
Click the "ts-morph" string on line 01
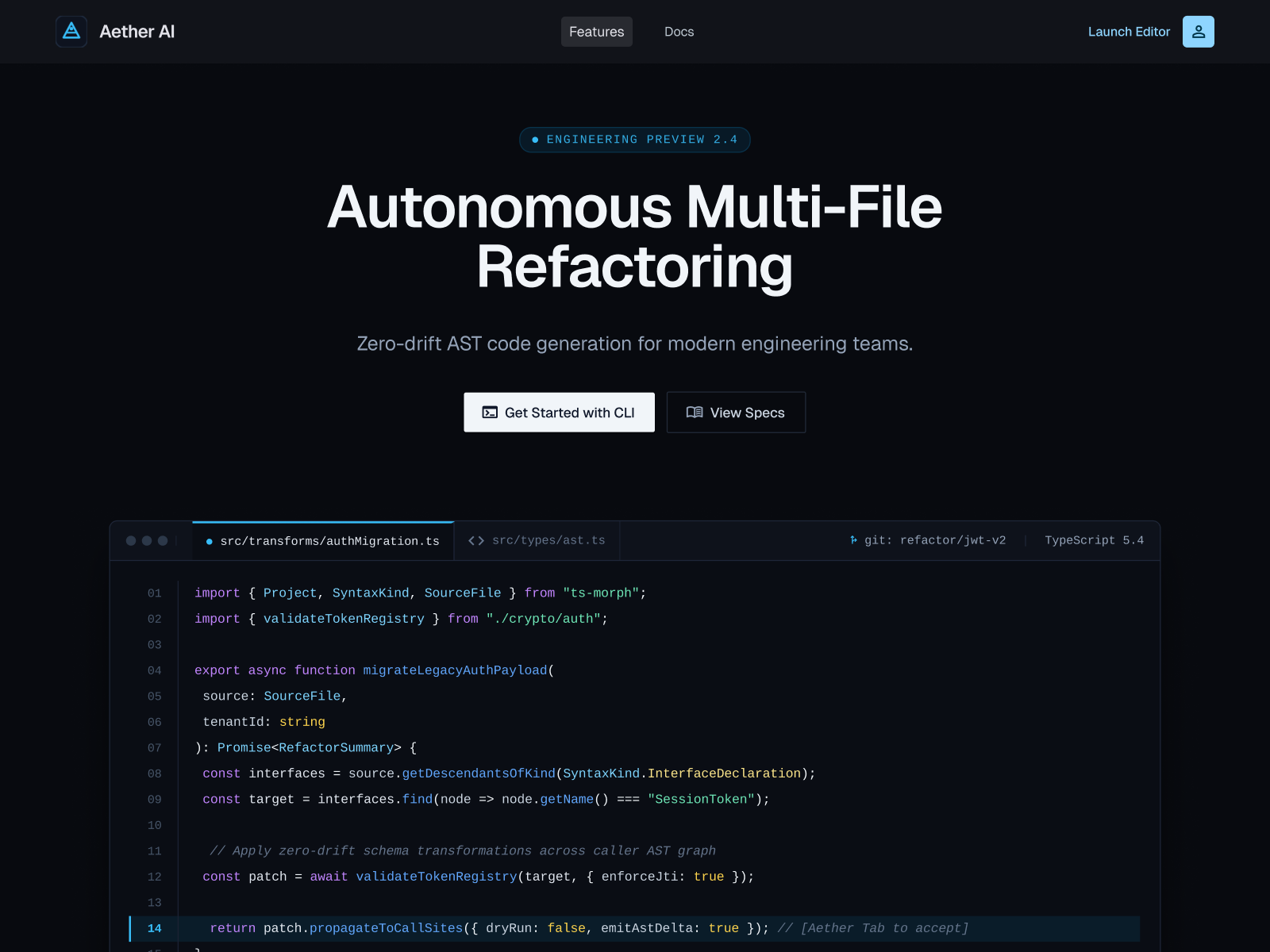(x=601, y=593)
